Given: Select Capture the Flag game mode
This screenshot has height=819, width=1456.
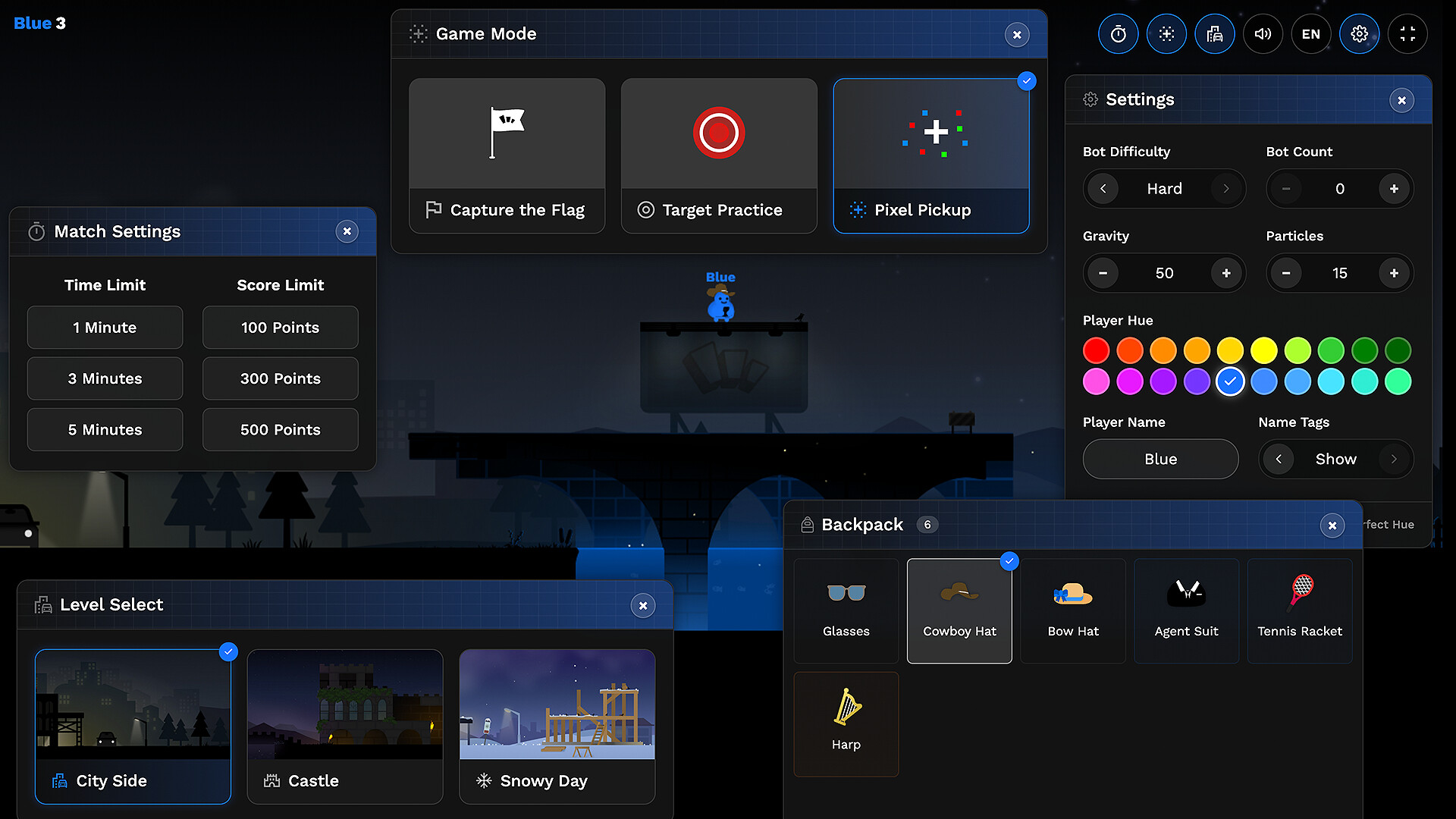Looking at the screenshot, I should click(x=507, y=155).
